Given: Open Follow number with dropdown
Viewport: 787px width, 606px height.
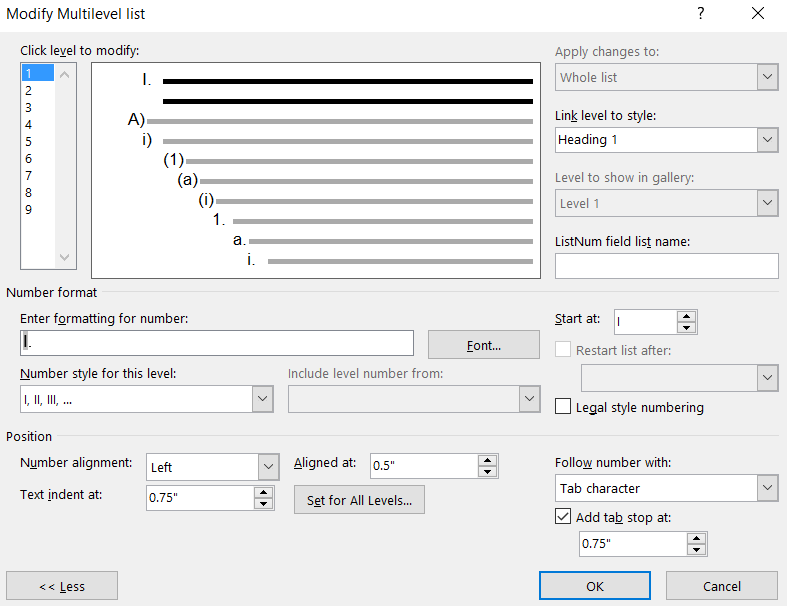Looking at the screenshot, I should point(767,488).
